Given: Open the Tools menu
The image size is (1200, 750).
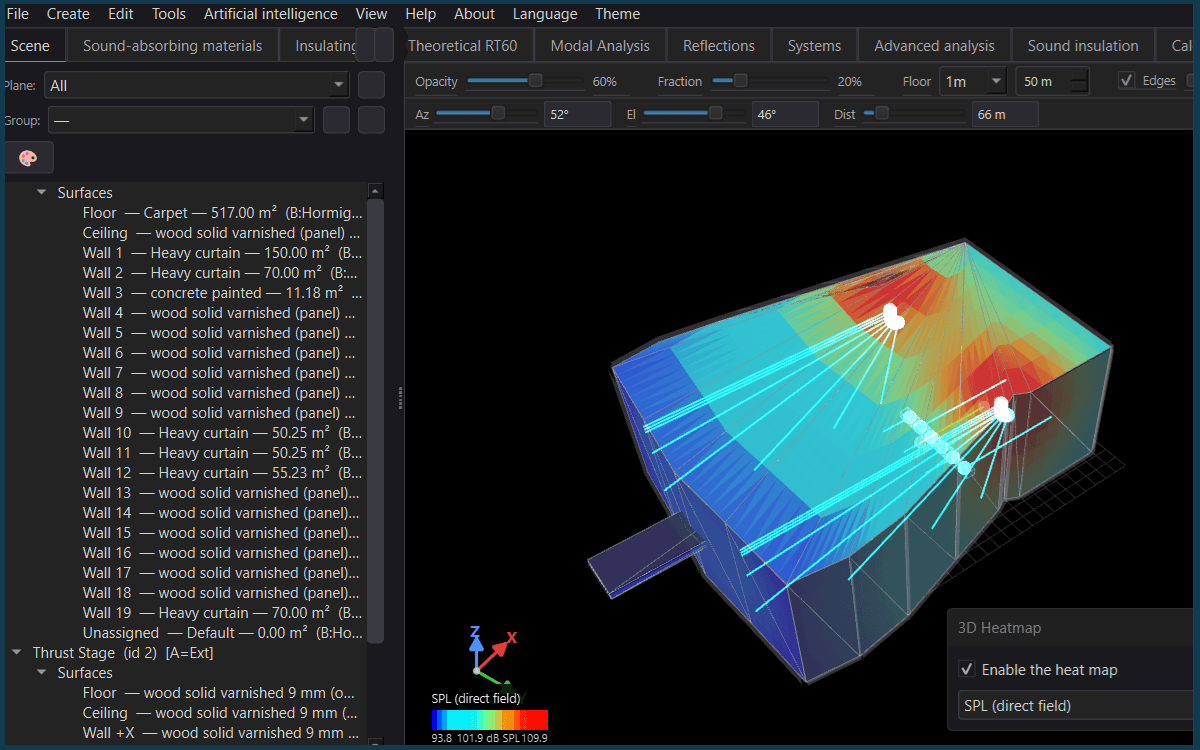Looking at the screenshot, I should pos(169,14).
